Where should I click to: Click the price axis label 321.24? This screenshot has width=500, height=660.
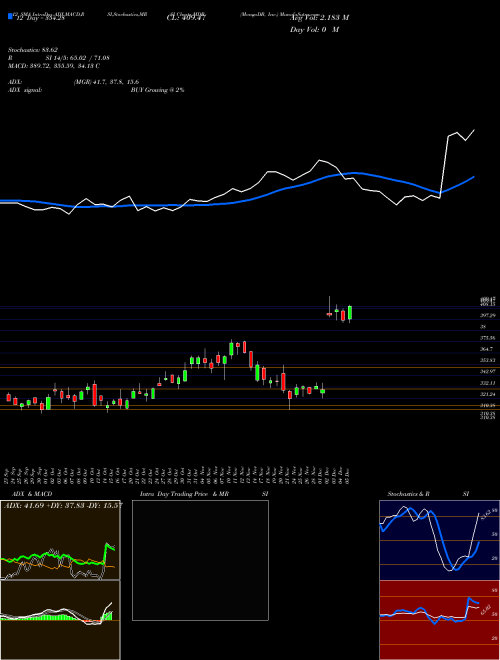(487, 394)
